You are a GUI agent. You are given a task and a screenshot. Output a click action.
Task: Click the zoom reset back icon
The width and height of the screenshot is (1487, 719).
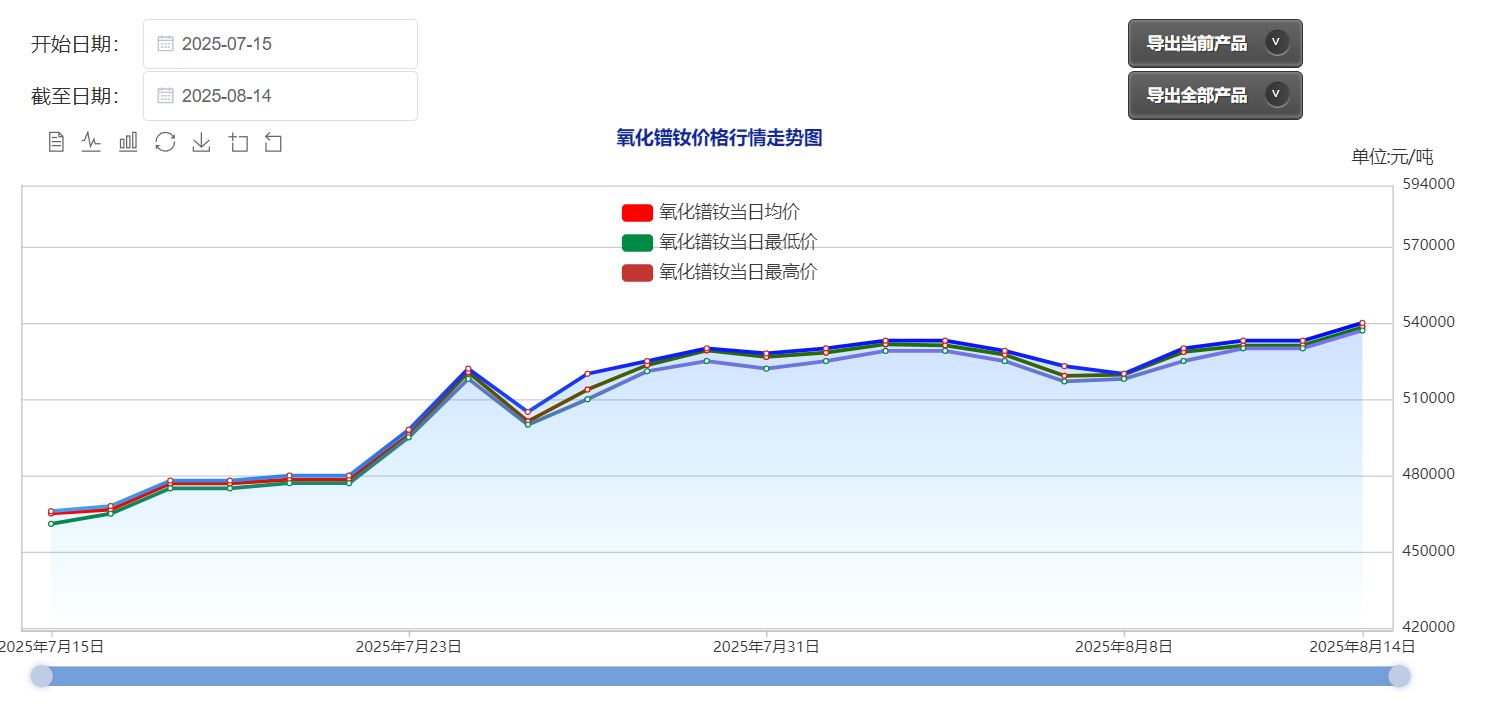(x=273, y=142)
